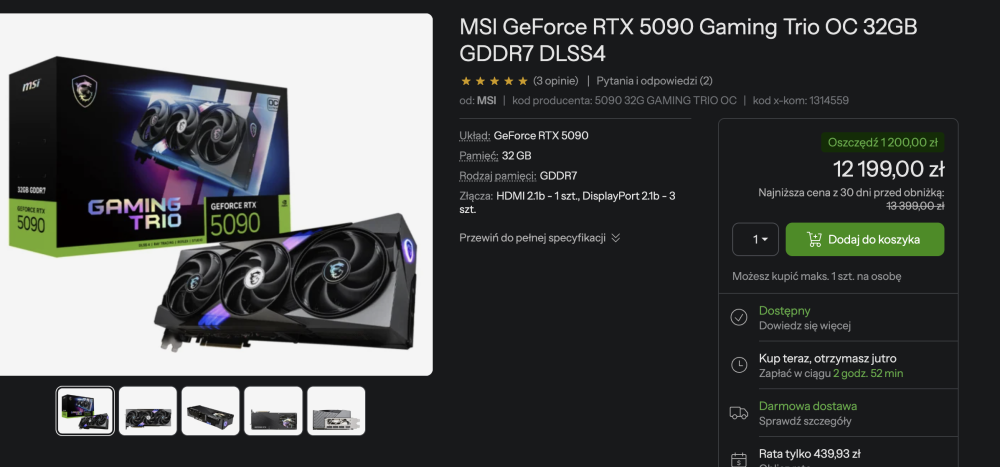The height and width of the screenshot is (467, 1000).
Task: Click the five-star rating icons
Action: click(x=494, y=81)
